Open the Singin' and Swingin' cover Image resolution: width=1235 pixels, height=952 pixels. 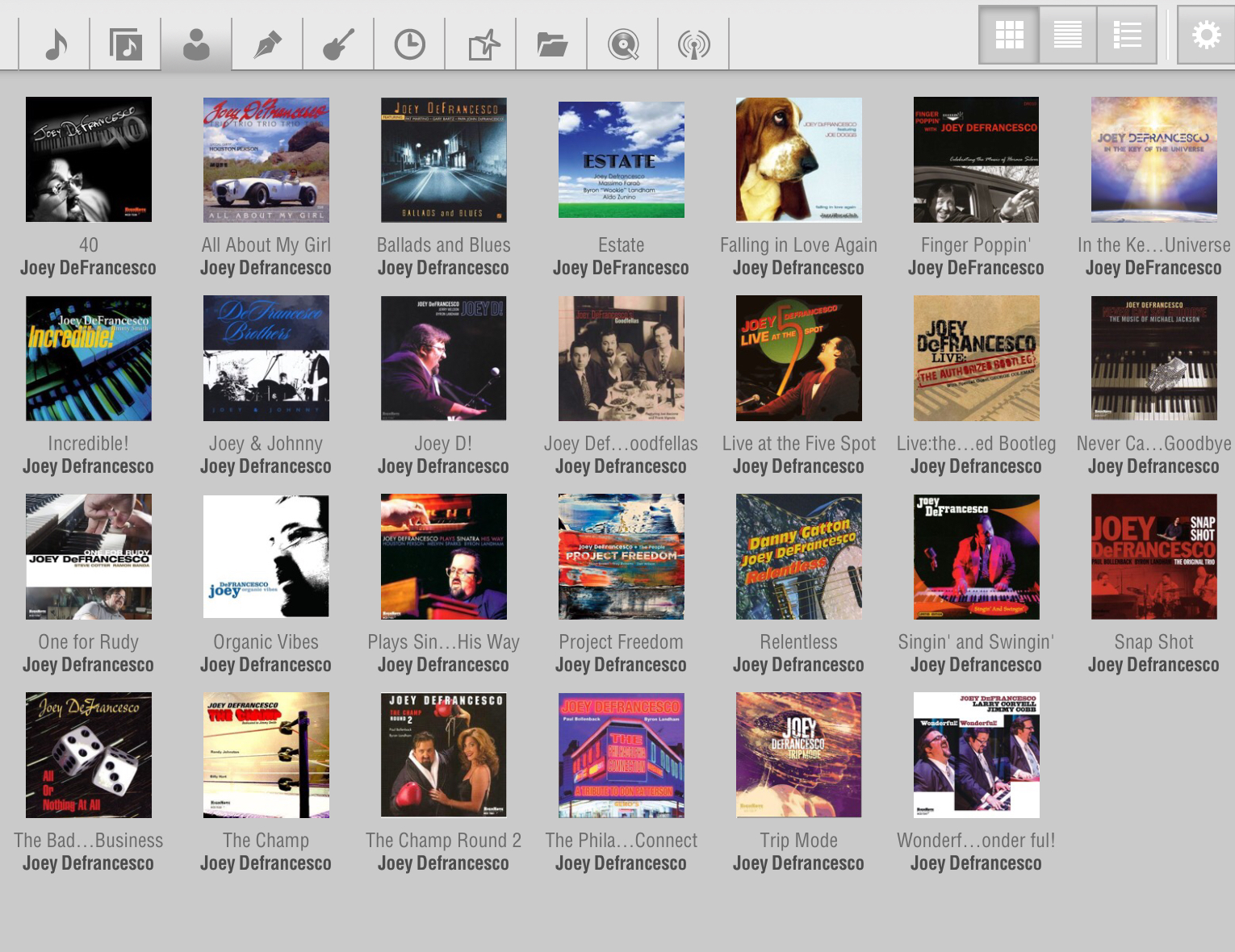(977, 557)
